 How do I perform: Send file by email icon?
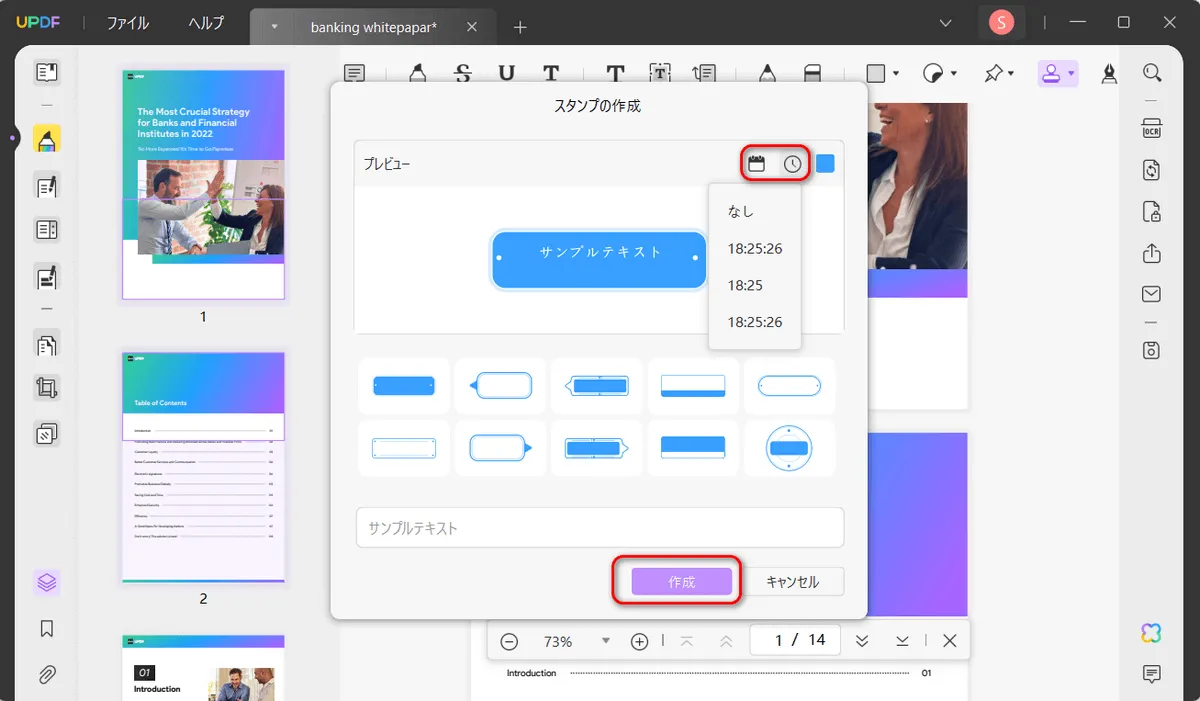click(1152, 294)
